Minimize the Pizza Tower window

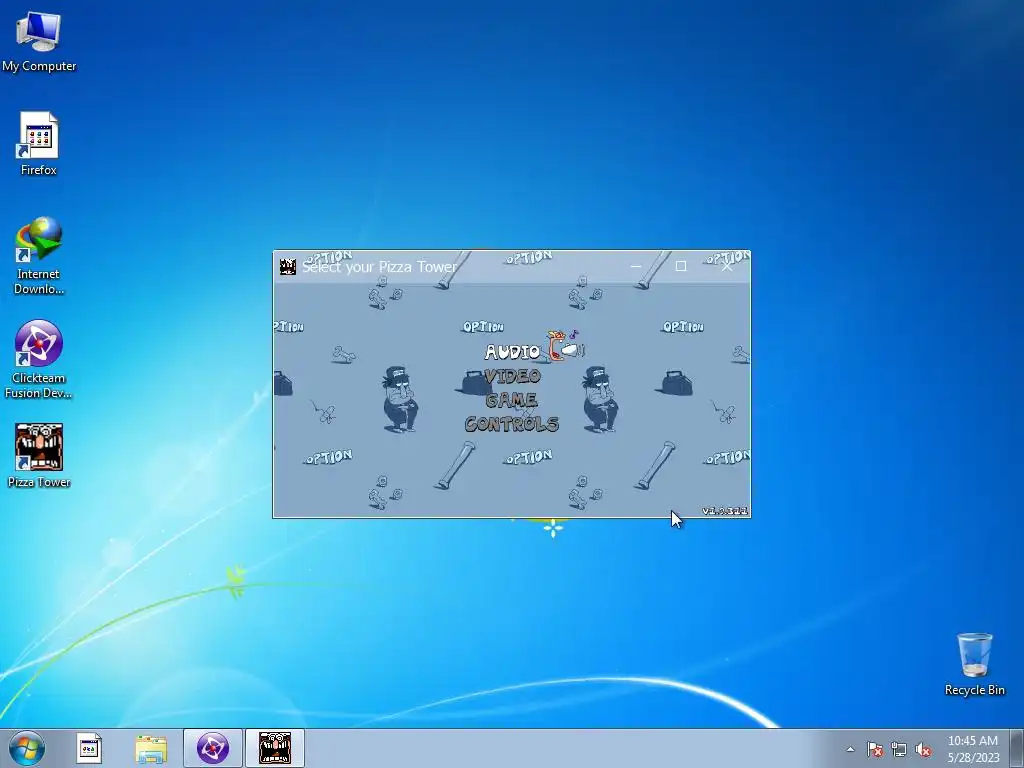635,266
